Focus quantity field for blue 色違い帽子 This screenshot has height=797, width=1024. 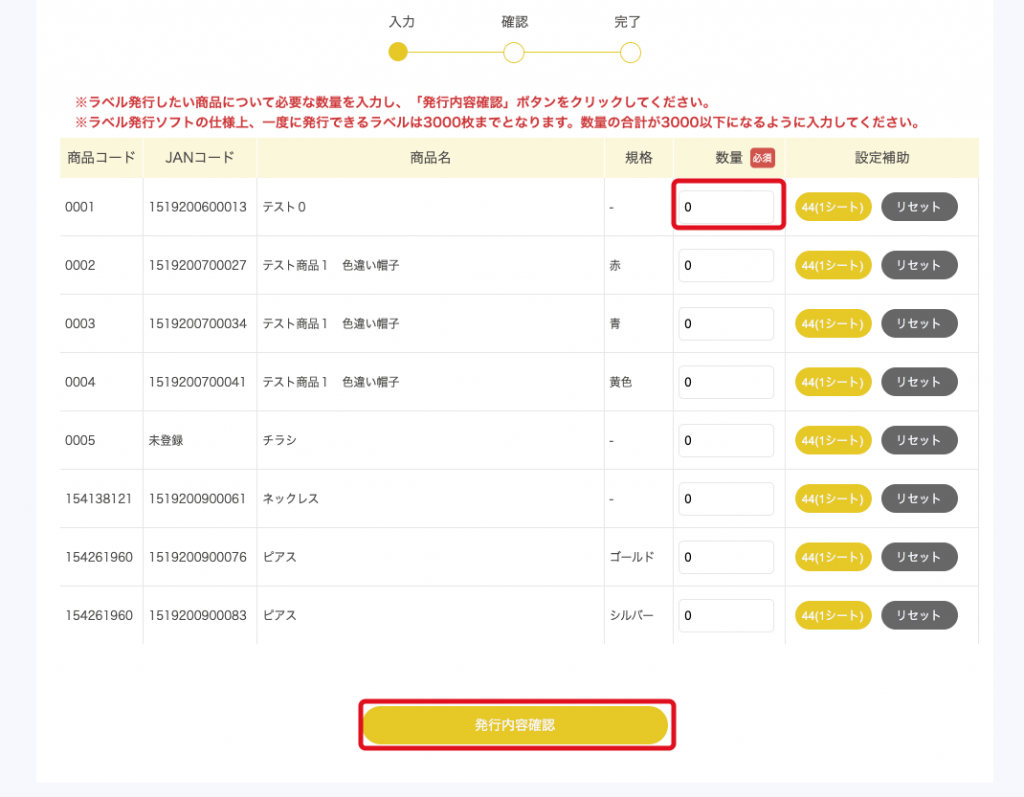[726, 324]
